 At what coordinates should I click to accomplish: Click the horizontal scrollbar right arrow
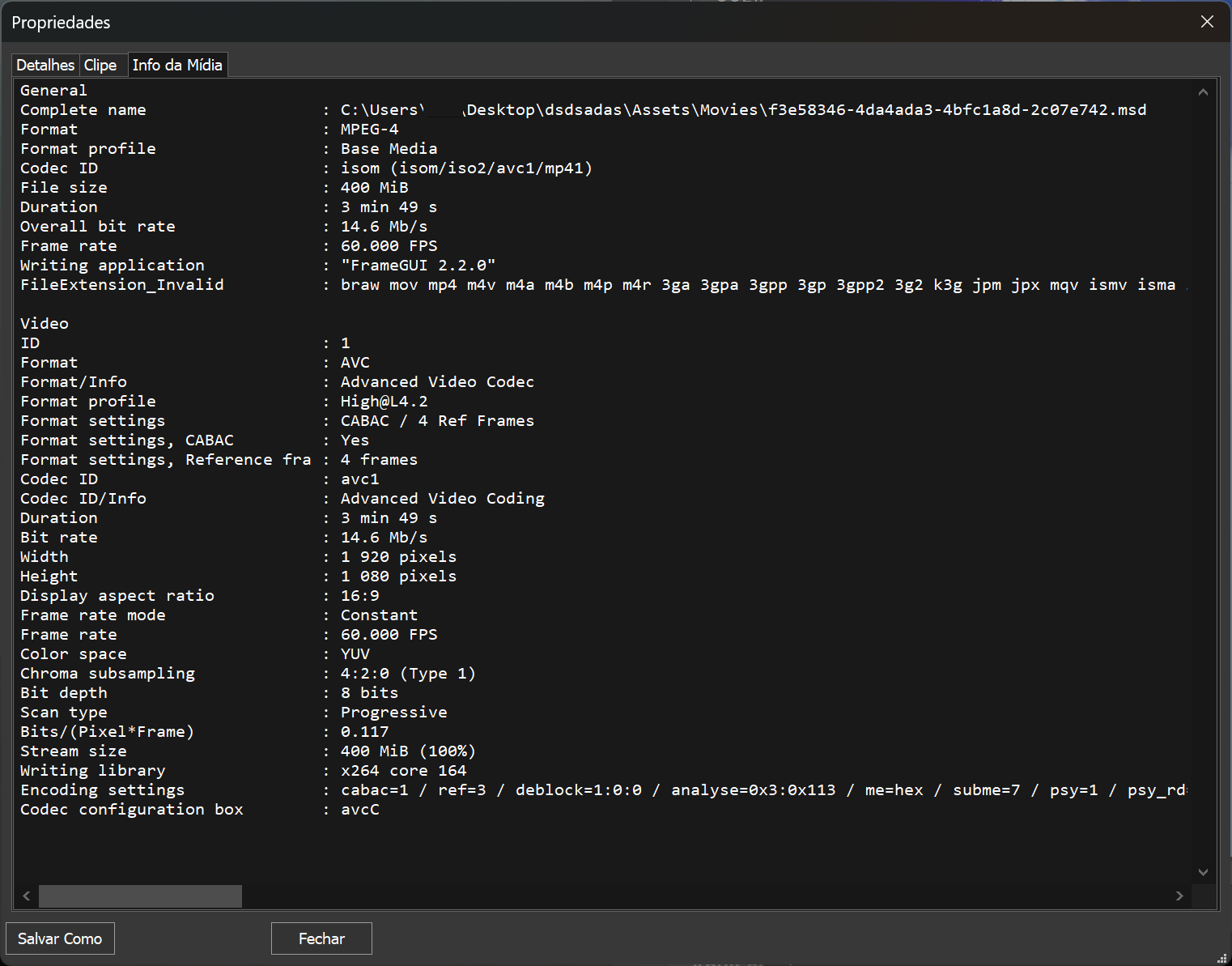pyautogui.click(x=1179, y=896)
